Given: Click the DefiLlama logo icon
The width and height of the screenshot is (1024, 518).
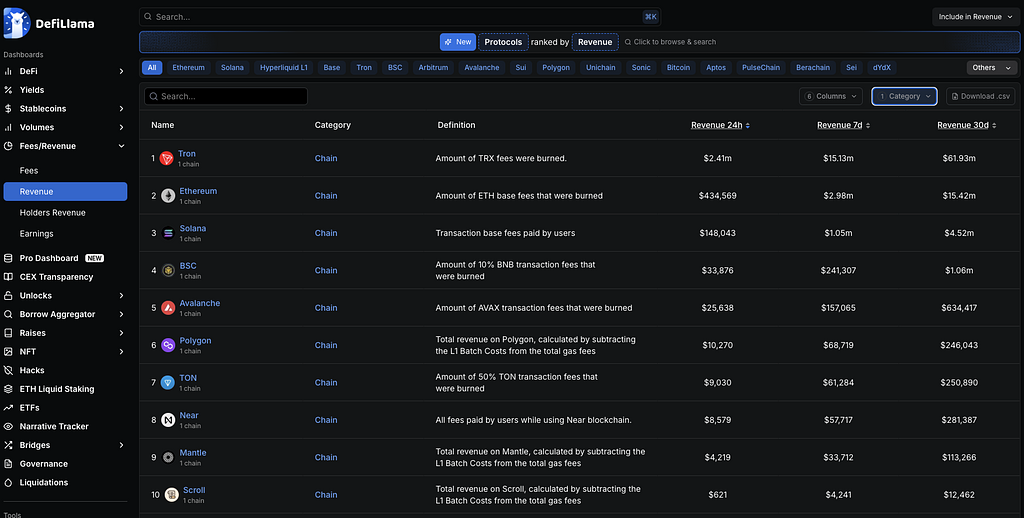Looking at the screenshot, I should [18, 23].
